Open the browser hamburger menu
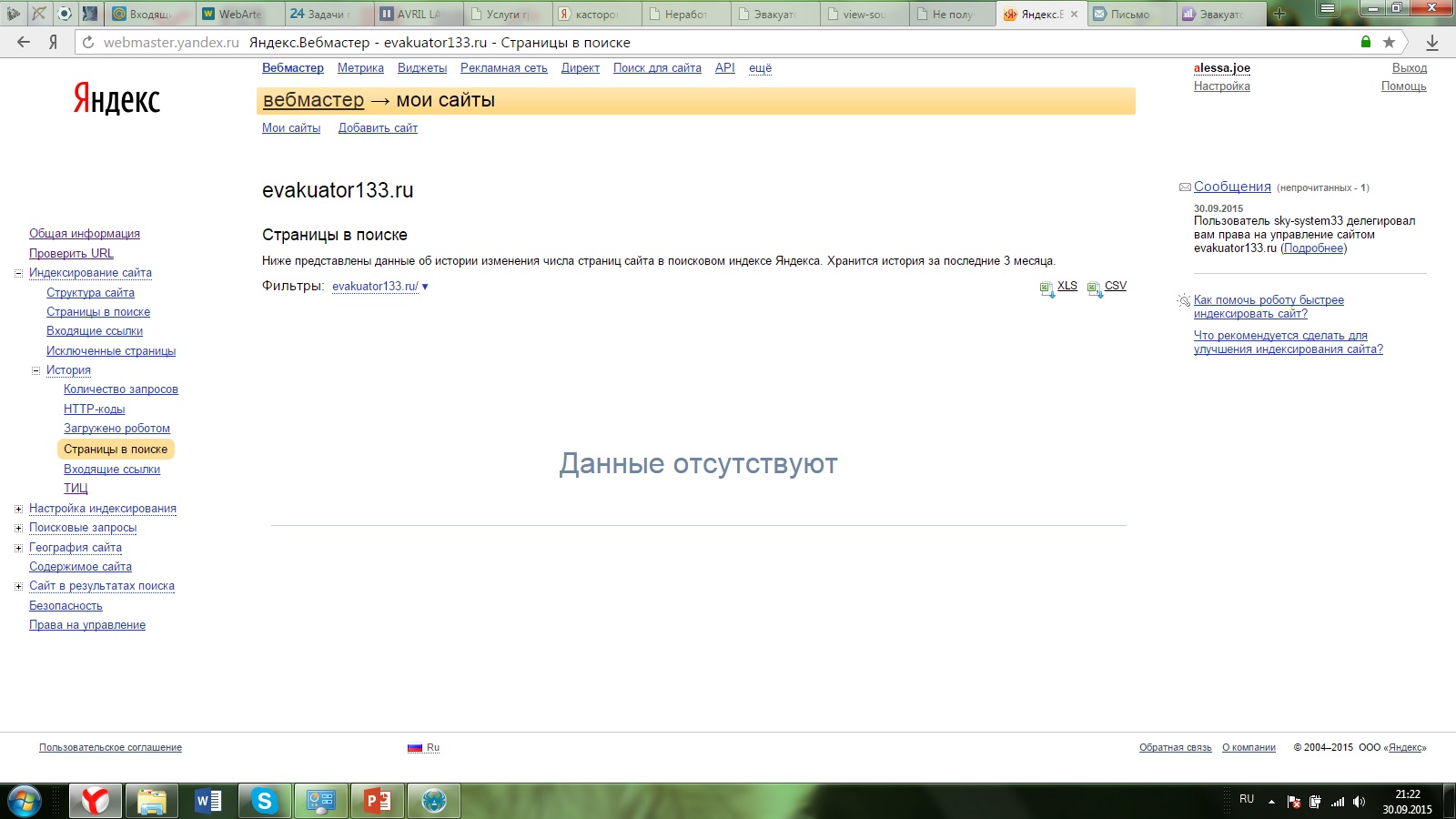Screen dimensions: 1456x819 point(1329,9)
